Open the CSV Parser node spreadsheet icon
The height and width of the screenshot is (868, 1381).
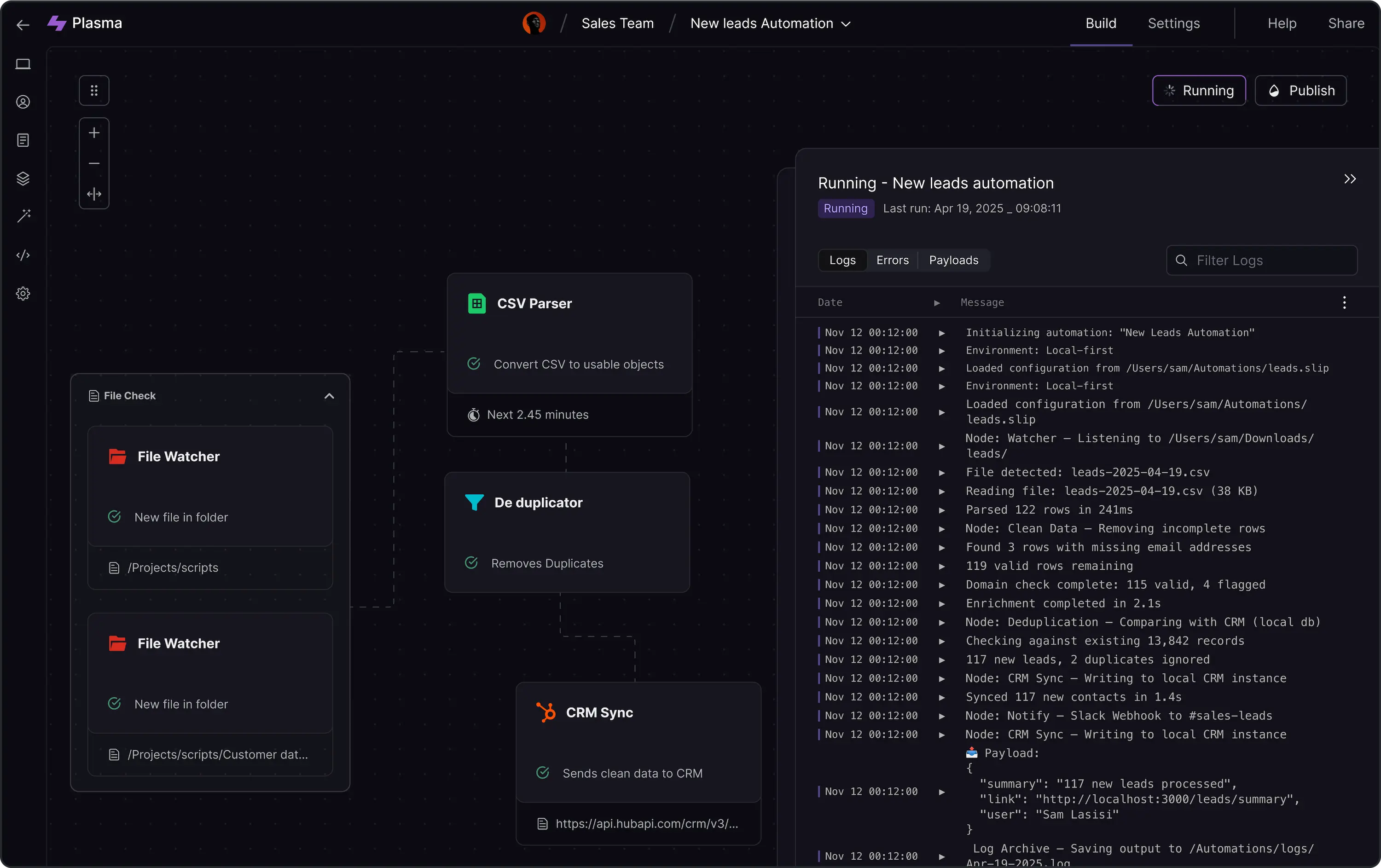476,303
